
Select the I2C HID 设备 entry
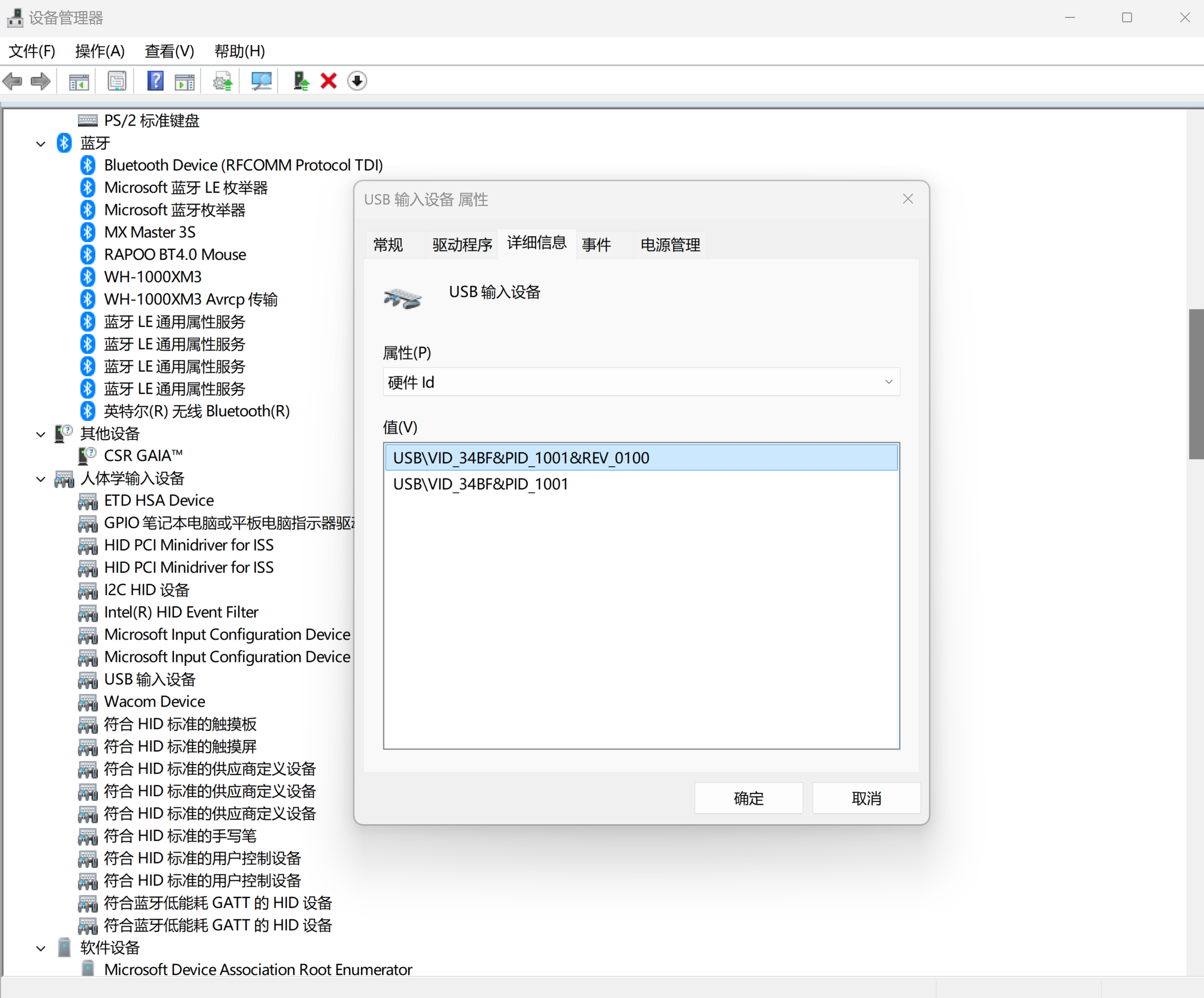147,590
